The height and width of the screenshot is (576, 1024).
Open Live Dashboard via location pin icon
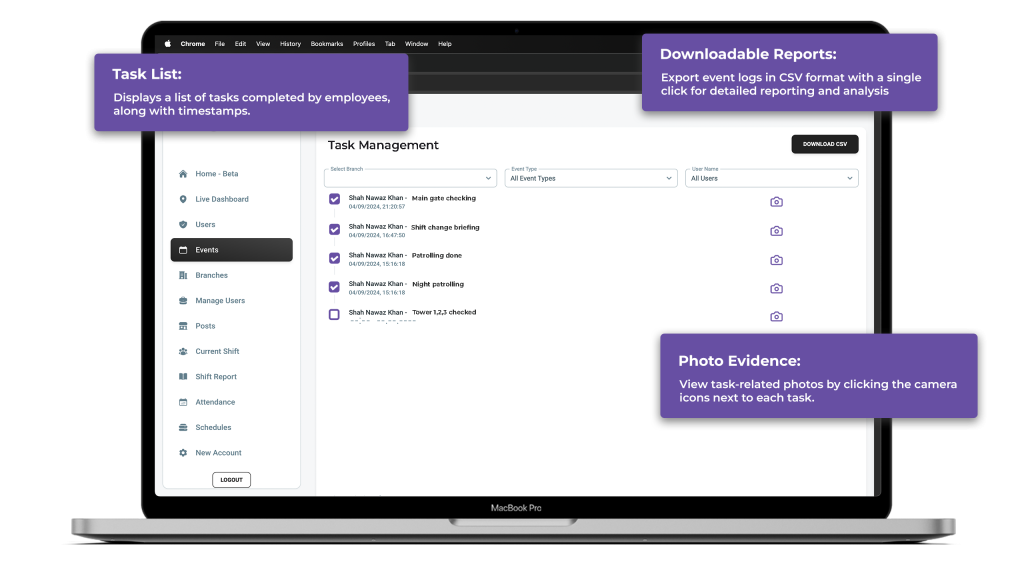[x=183, y=199]
